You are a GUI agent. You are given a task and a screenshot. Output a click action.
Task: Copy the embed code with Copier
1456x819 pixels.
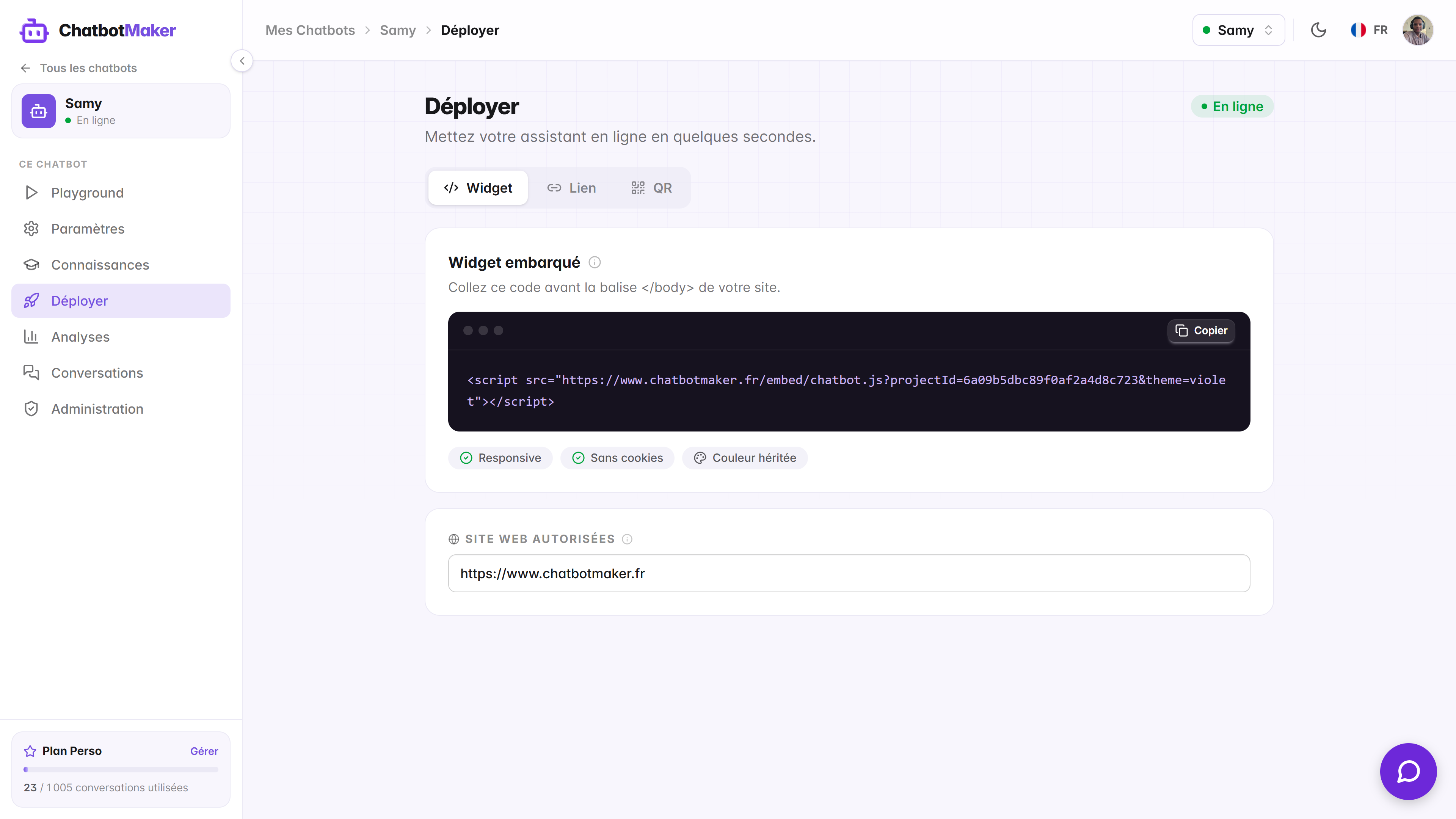click(1201, 331)
